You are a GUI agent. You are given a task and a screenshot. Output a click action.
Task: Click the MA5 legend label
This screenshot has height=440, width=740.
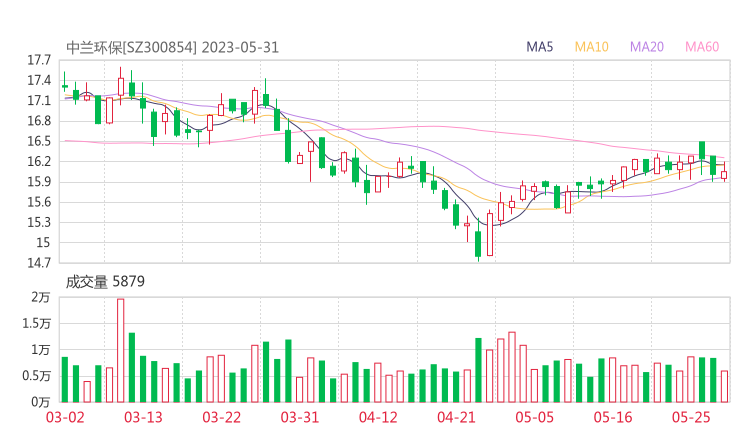click(539, 47)
